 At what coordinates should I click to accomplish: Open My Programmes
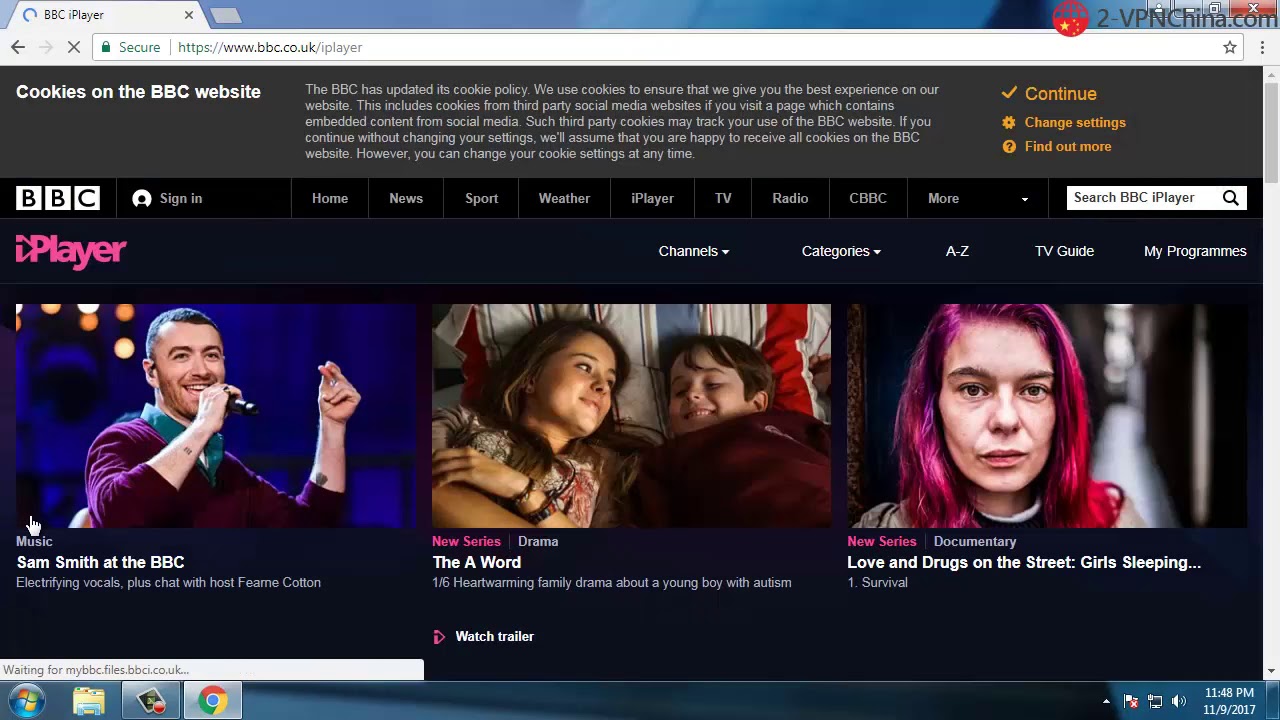[1195, 251]
